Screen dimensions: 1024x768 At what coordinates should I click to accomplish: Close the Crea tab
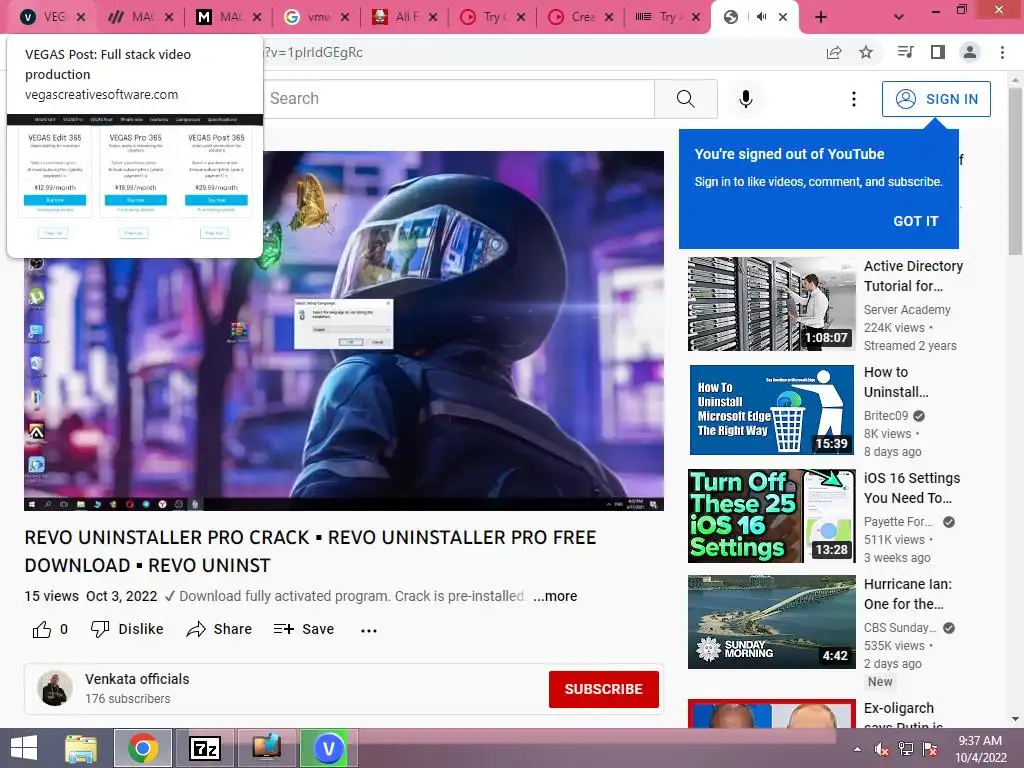[609, 17]
